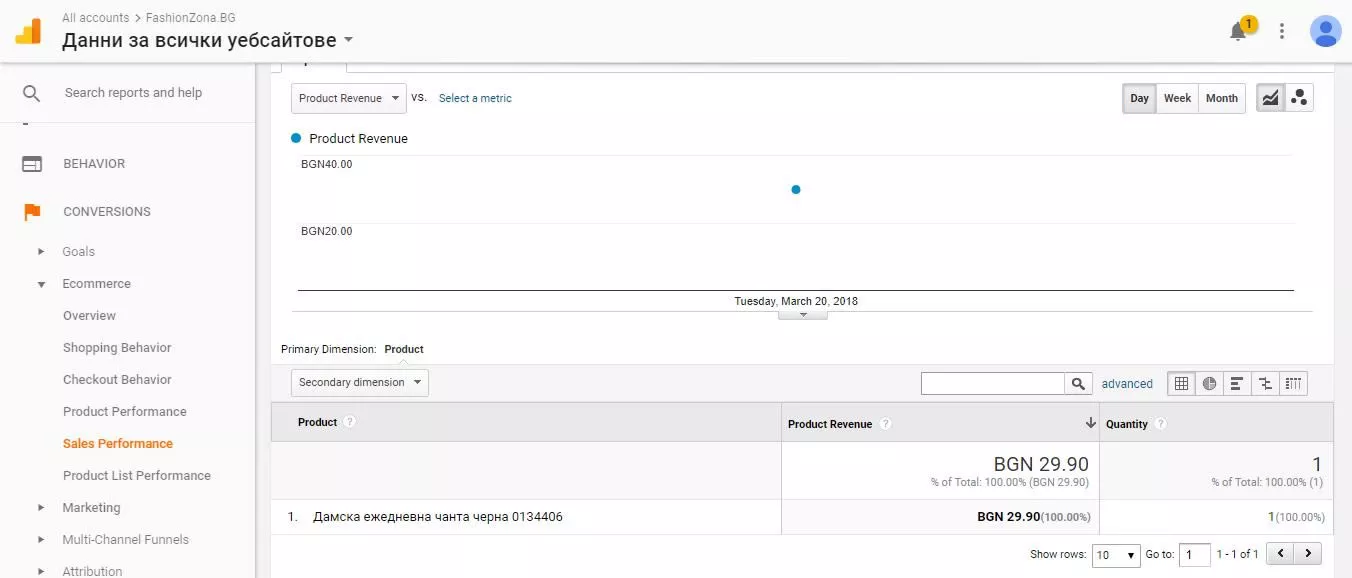Open the user account avatar

coord(1325,31)
